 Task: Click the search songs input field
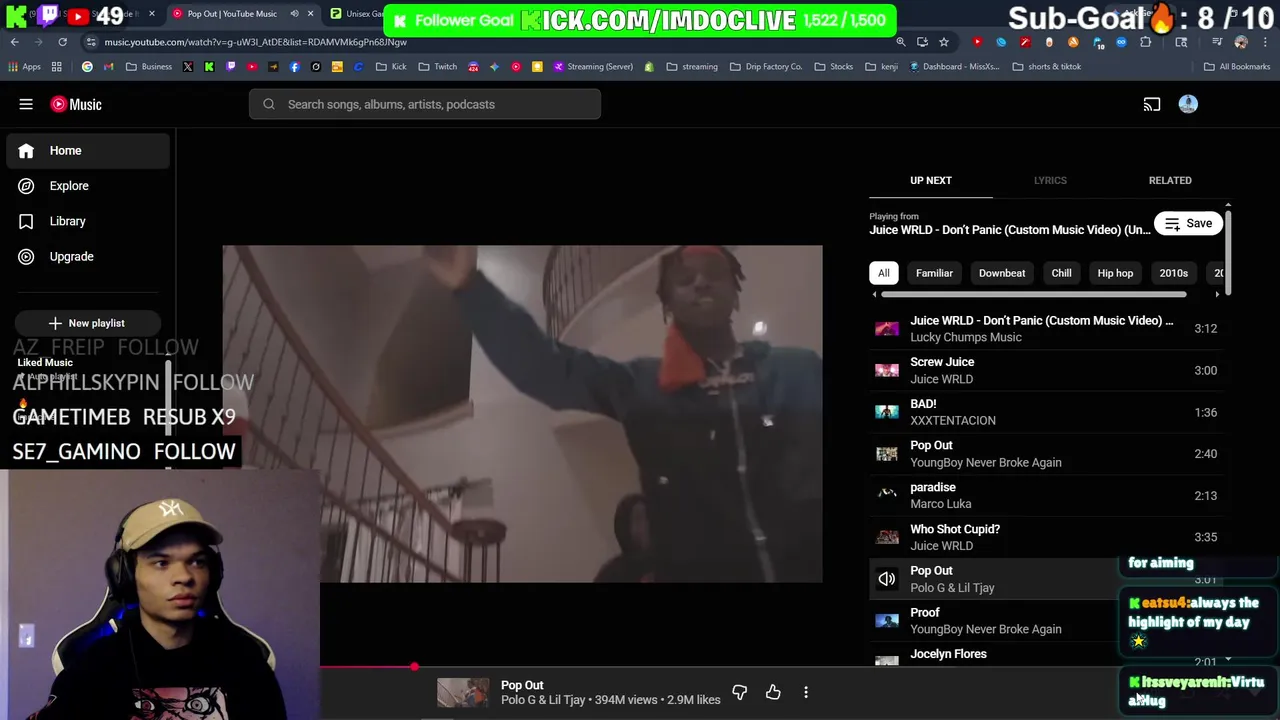coord(425,104)
